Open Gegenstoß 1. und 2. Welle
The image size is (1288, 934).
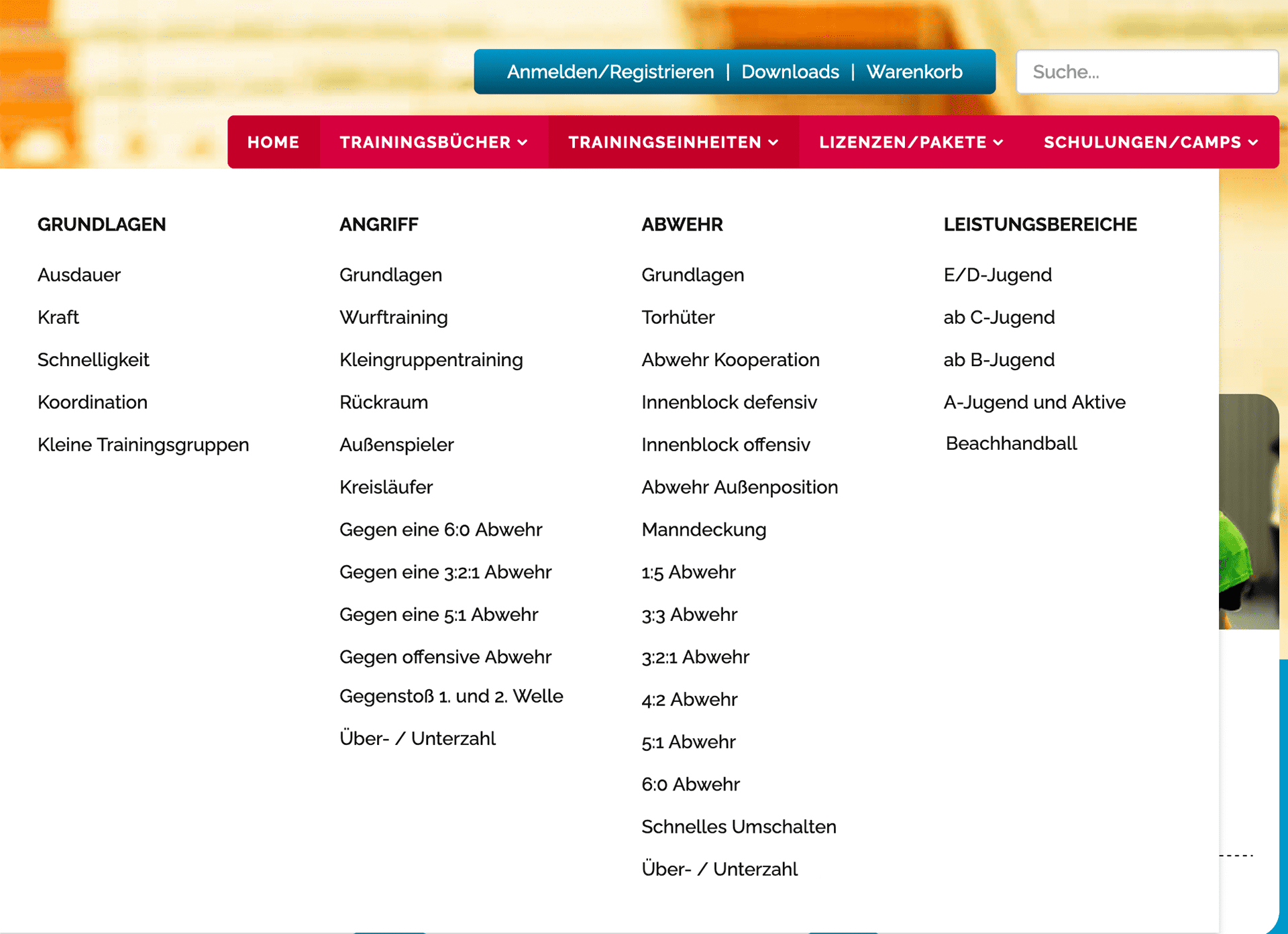[451, 696]
